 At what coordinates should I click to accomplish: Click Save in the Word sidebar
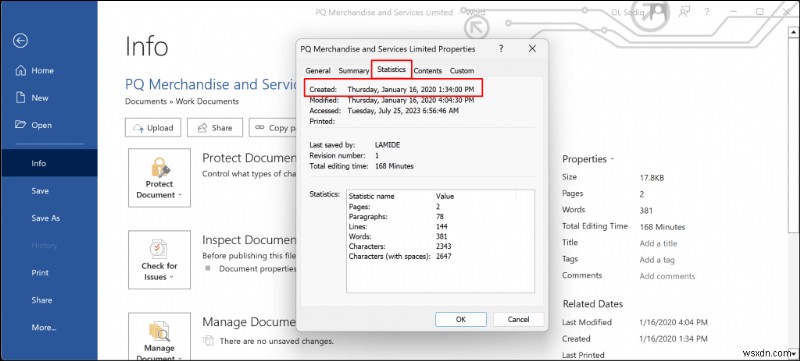coord(40,191)
